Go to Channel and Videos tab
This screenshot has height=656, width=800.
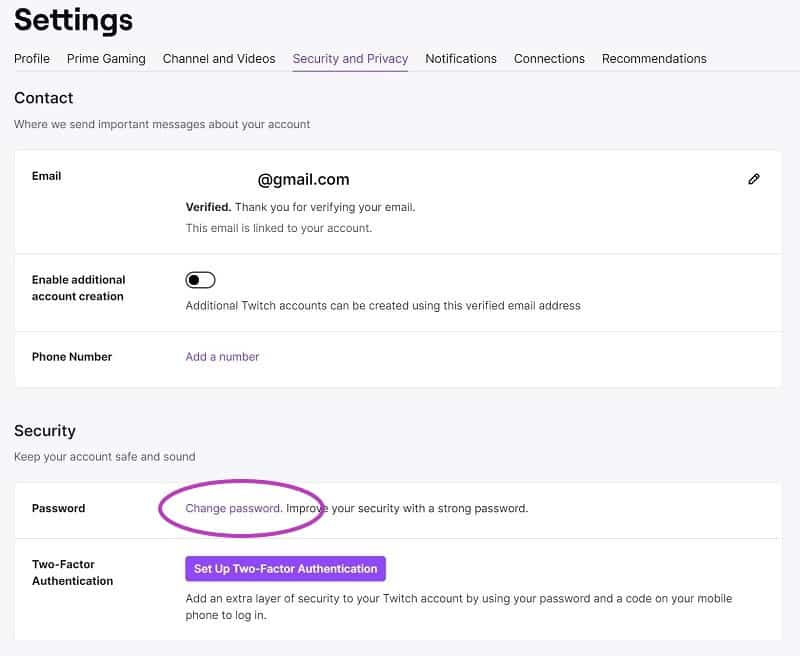pyautogui.click(x=219, y=59)
